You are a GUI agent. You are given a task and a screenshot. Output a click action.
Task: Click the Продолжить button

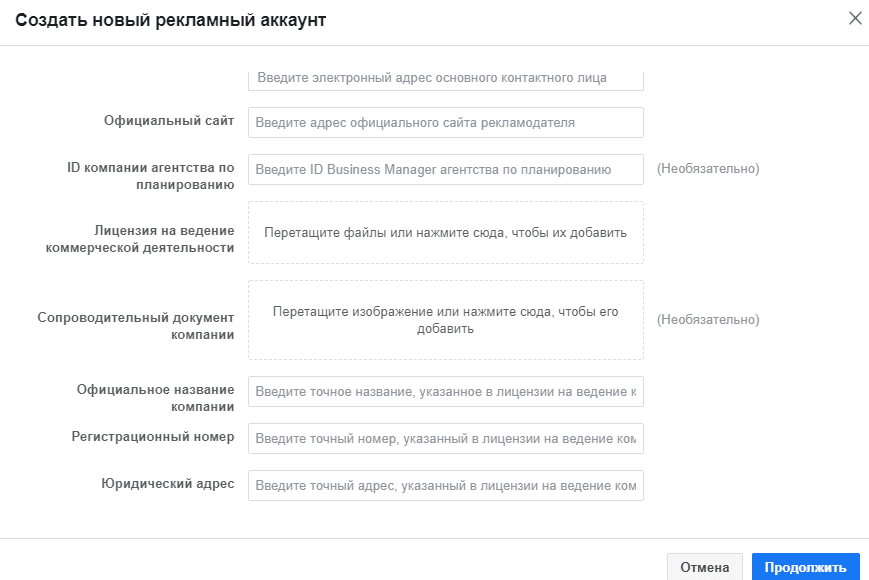[x=805, y=567]
